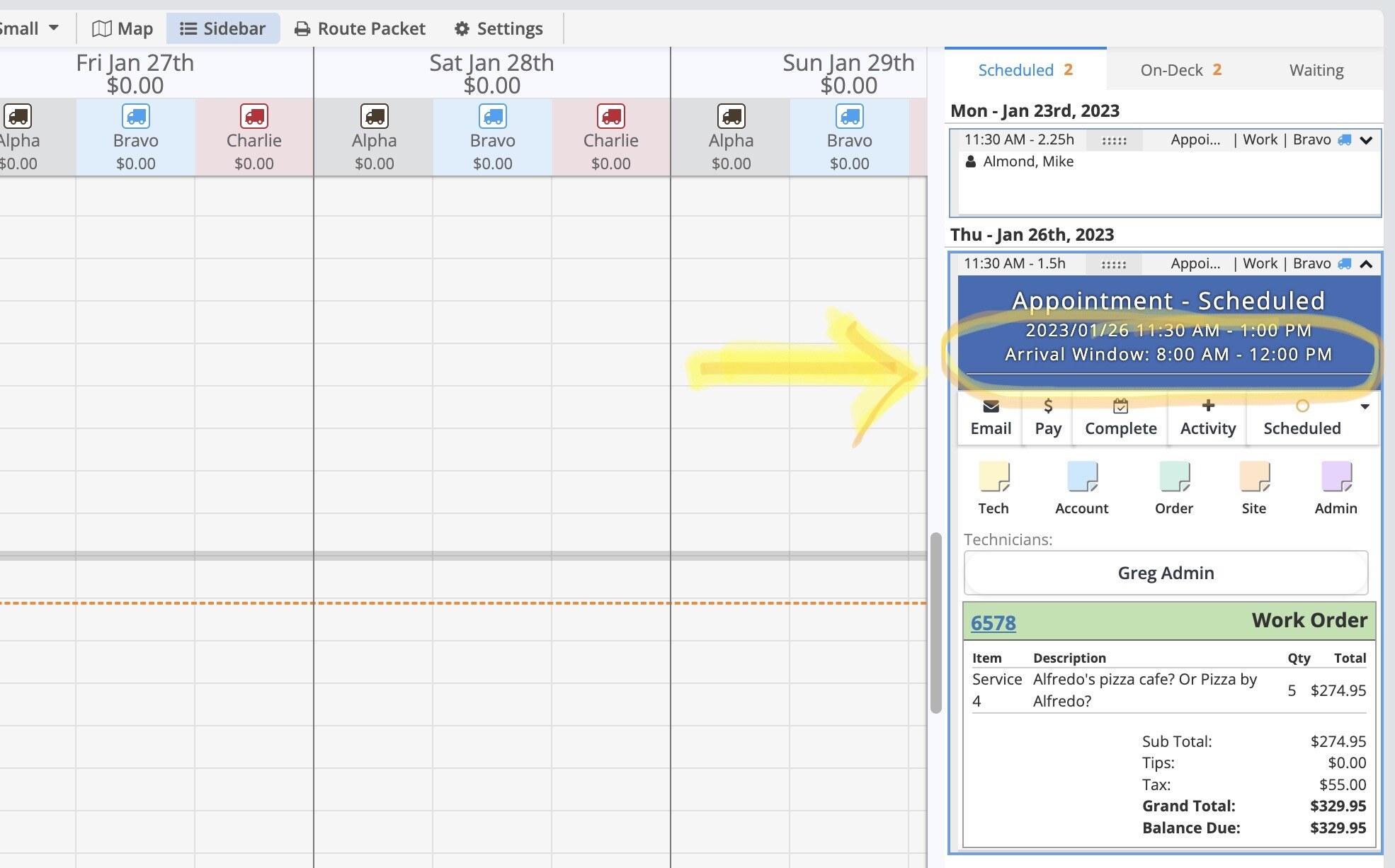The image size is (1395, 868).
Task: Click the Complete calendar icon
Action: click(1120, 406)
